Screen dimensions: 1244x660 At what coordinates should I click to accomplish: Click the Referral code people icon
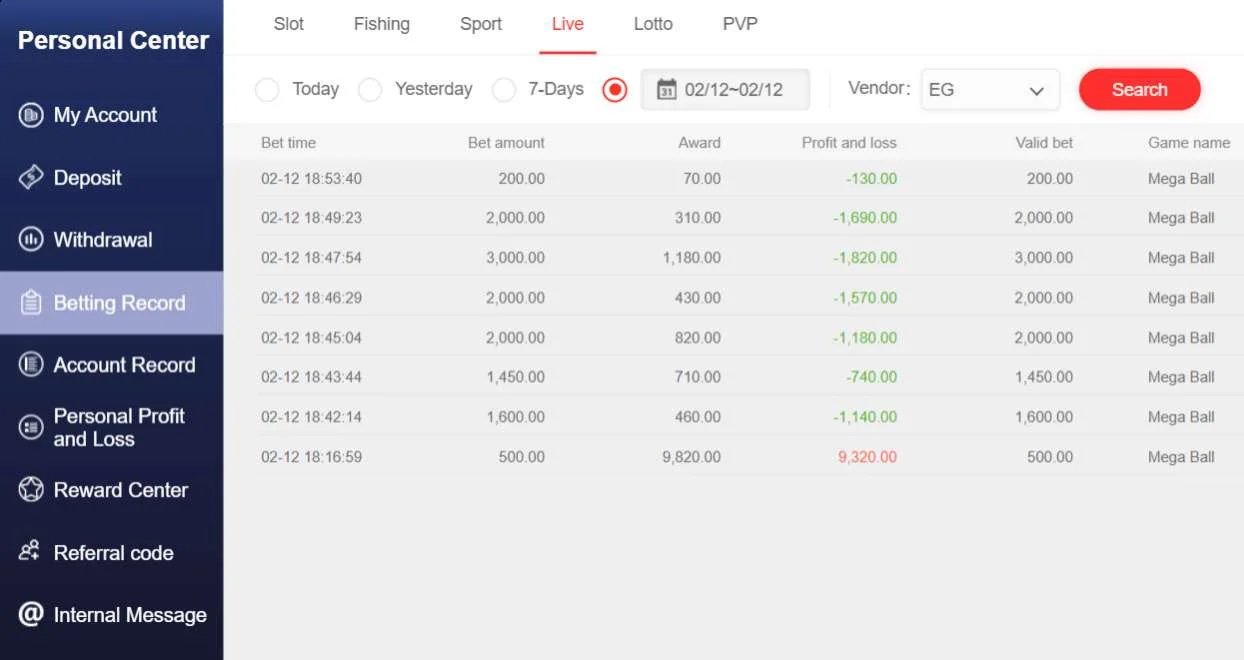(30, 552)
